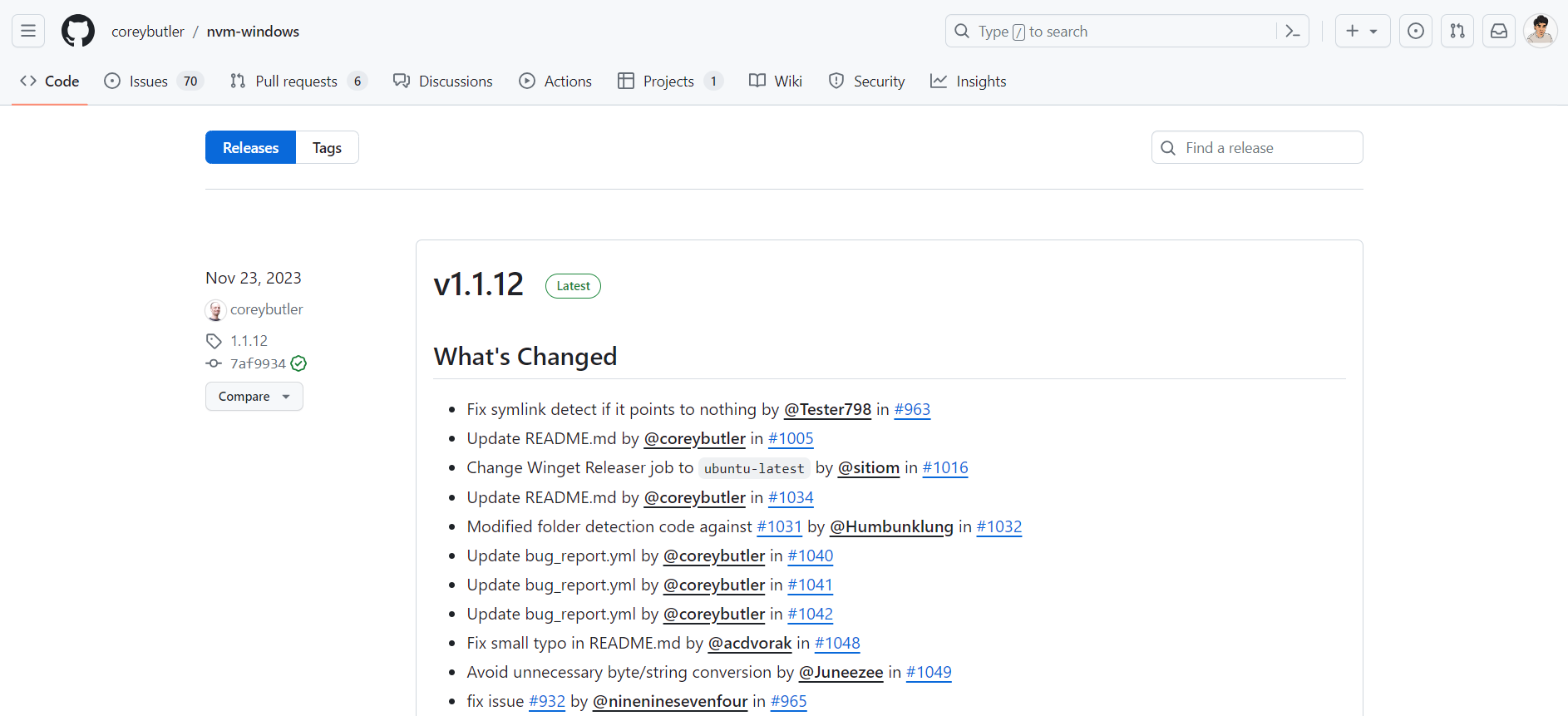Open pull request #1032
The height and width of the screenshot is (716, 1568).
999,526
